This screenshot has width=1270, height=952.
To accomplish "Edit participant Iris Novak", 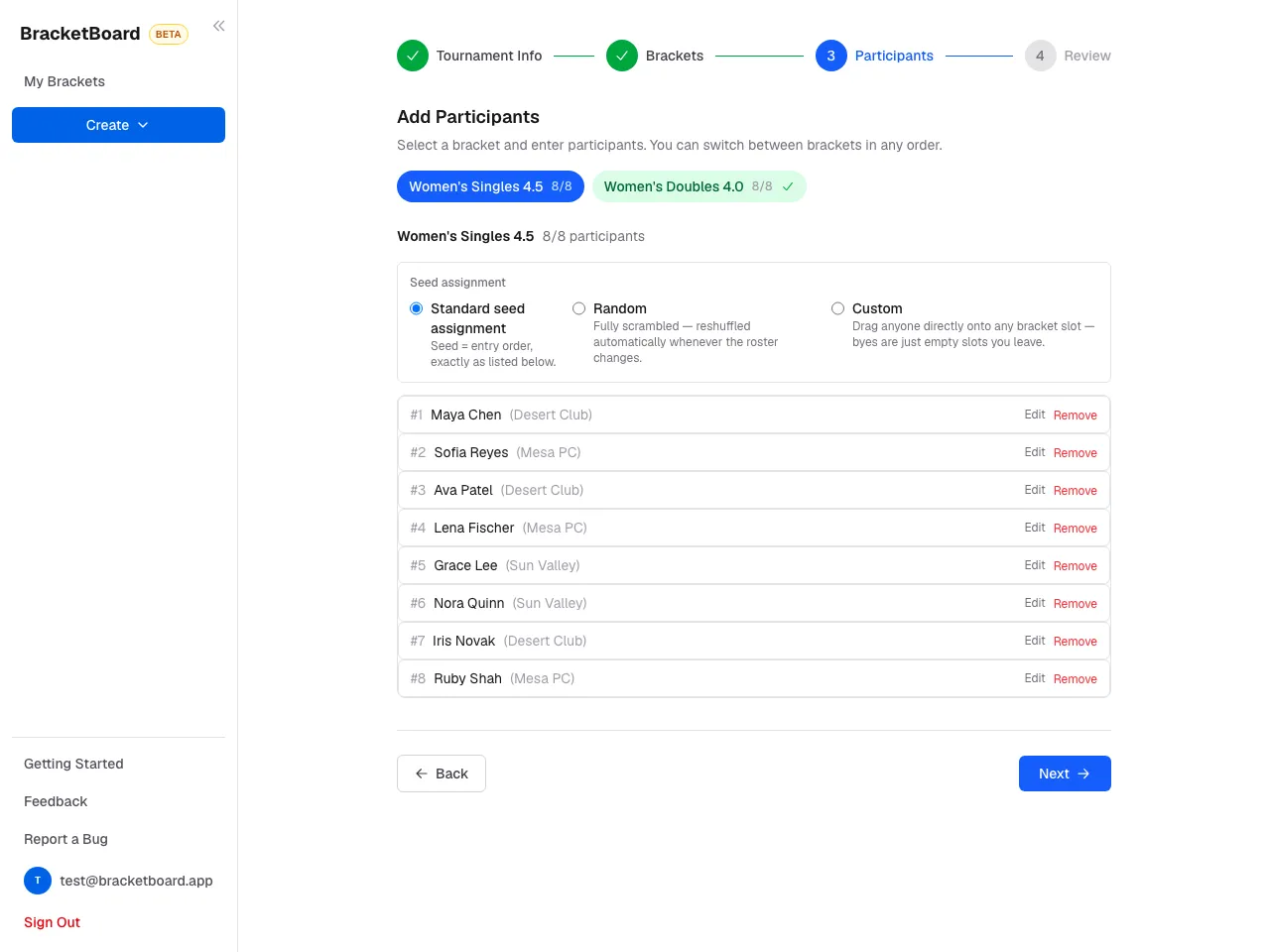I will 1035,641.
